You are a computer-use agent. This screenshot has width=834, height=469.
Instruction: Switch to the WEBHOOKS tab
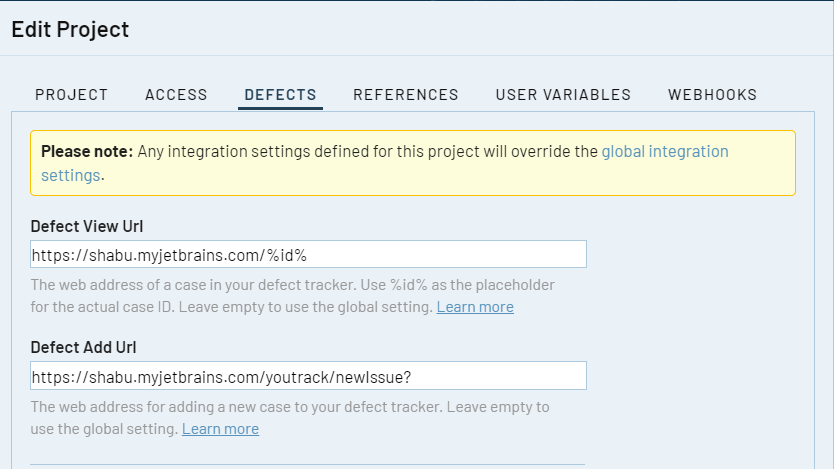(712, 95)
